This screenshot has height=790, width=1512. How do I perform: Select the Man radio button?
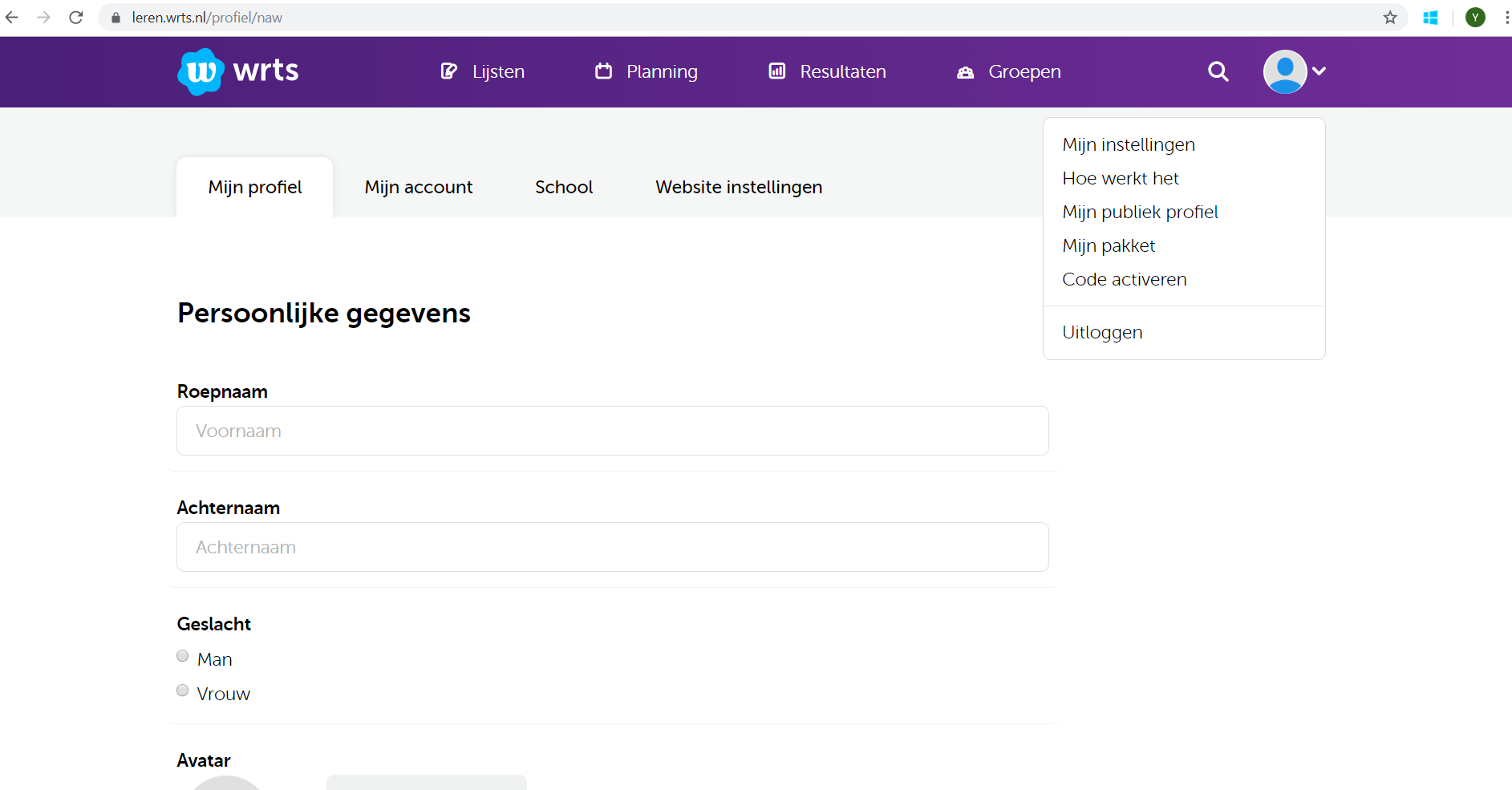pyautogui.click(x=183, y=656)
